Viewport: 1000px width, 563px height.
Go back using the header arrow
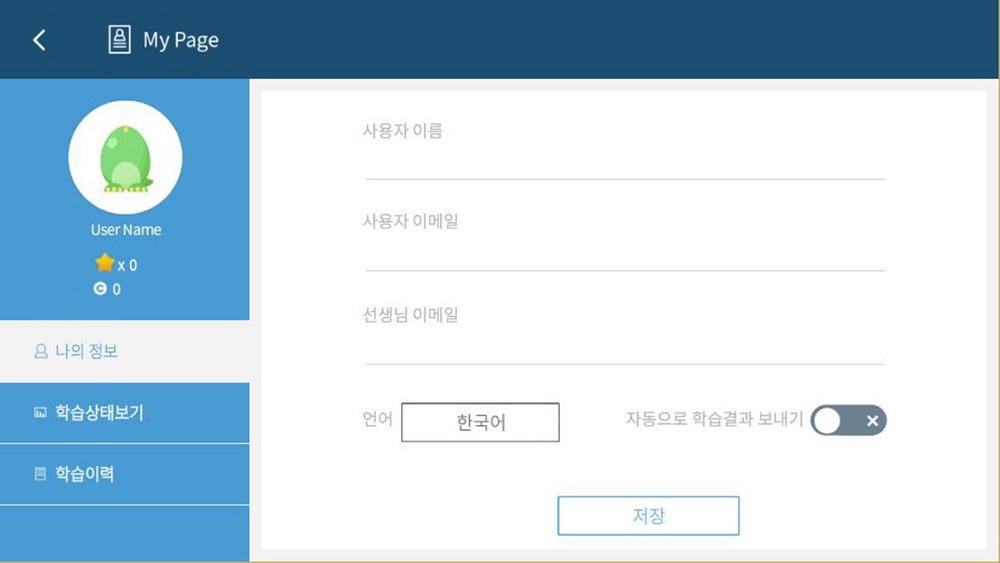[40, 40]
